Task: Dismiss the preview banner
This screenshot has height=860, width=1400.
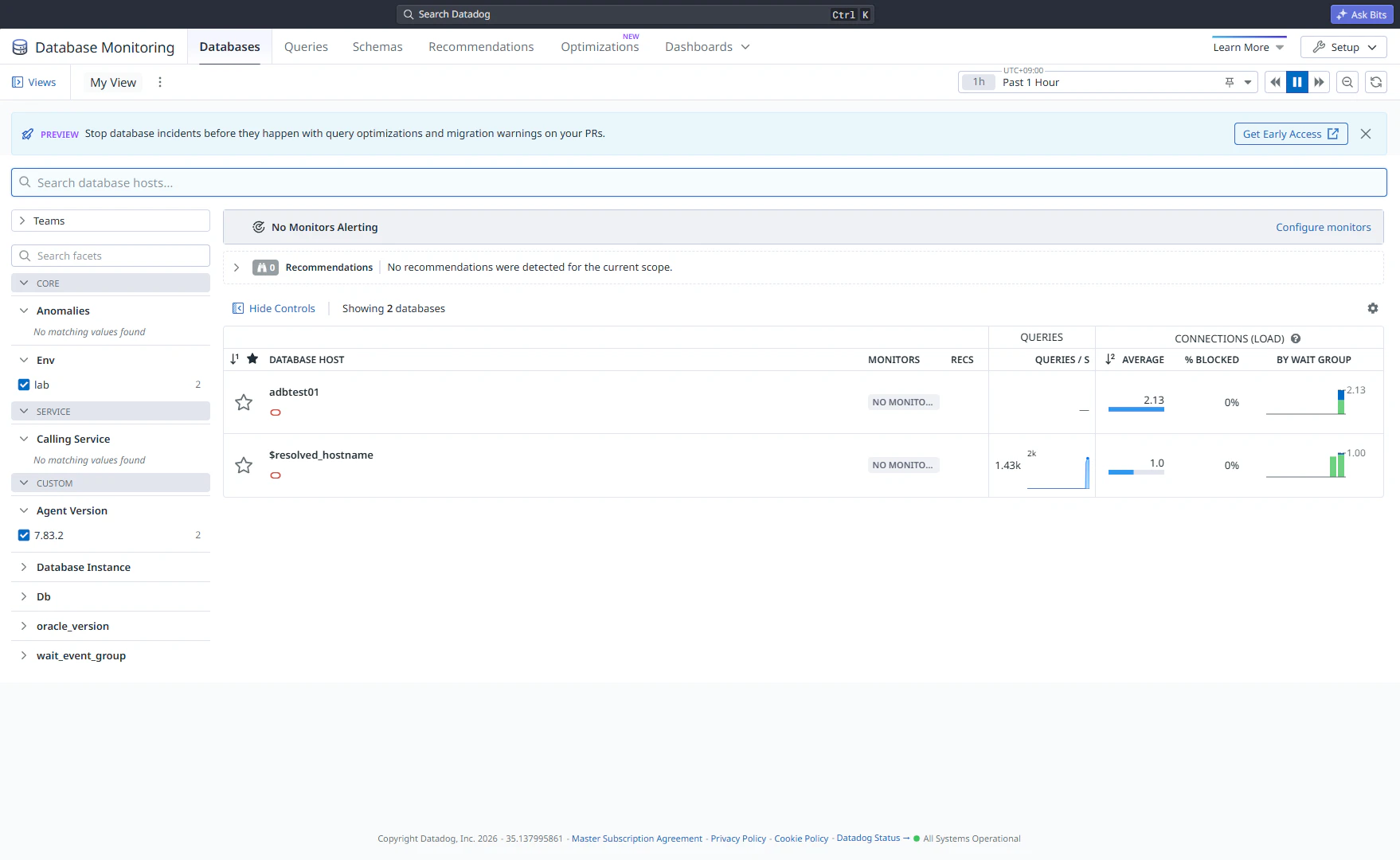Action: point(1366,134)
